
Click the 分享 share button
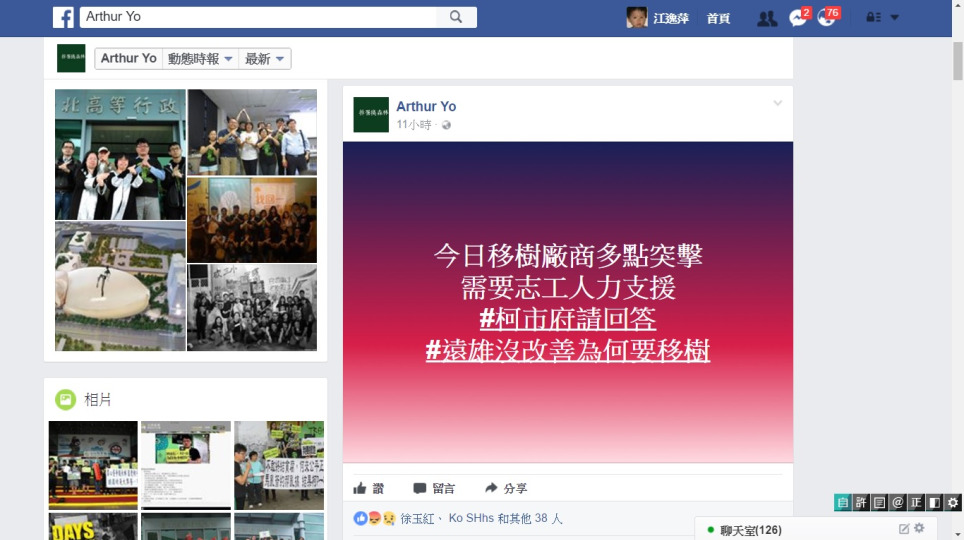(505, 488)
